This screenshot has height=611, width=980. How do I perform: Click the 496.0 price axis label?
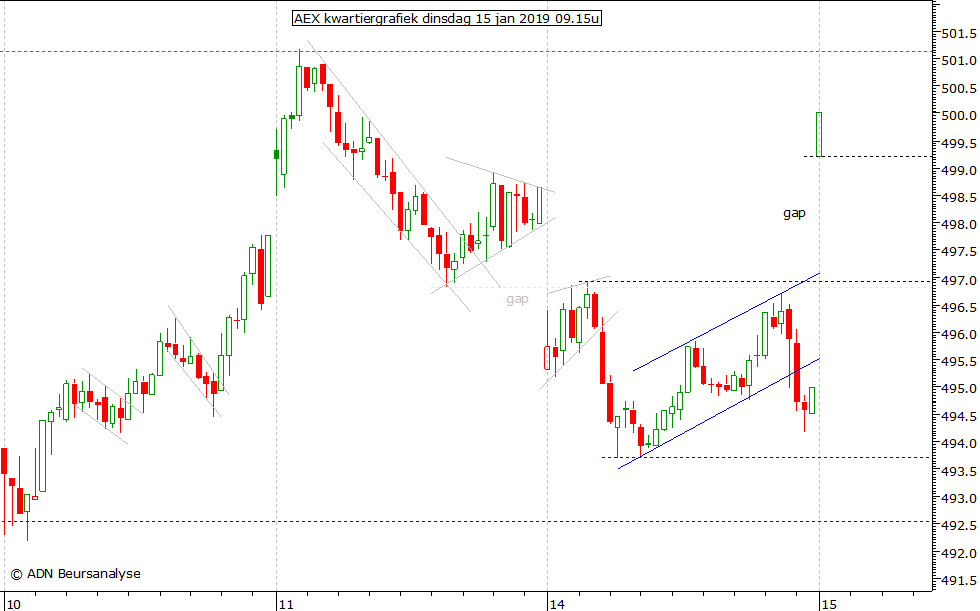[959, 334]
